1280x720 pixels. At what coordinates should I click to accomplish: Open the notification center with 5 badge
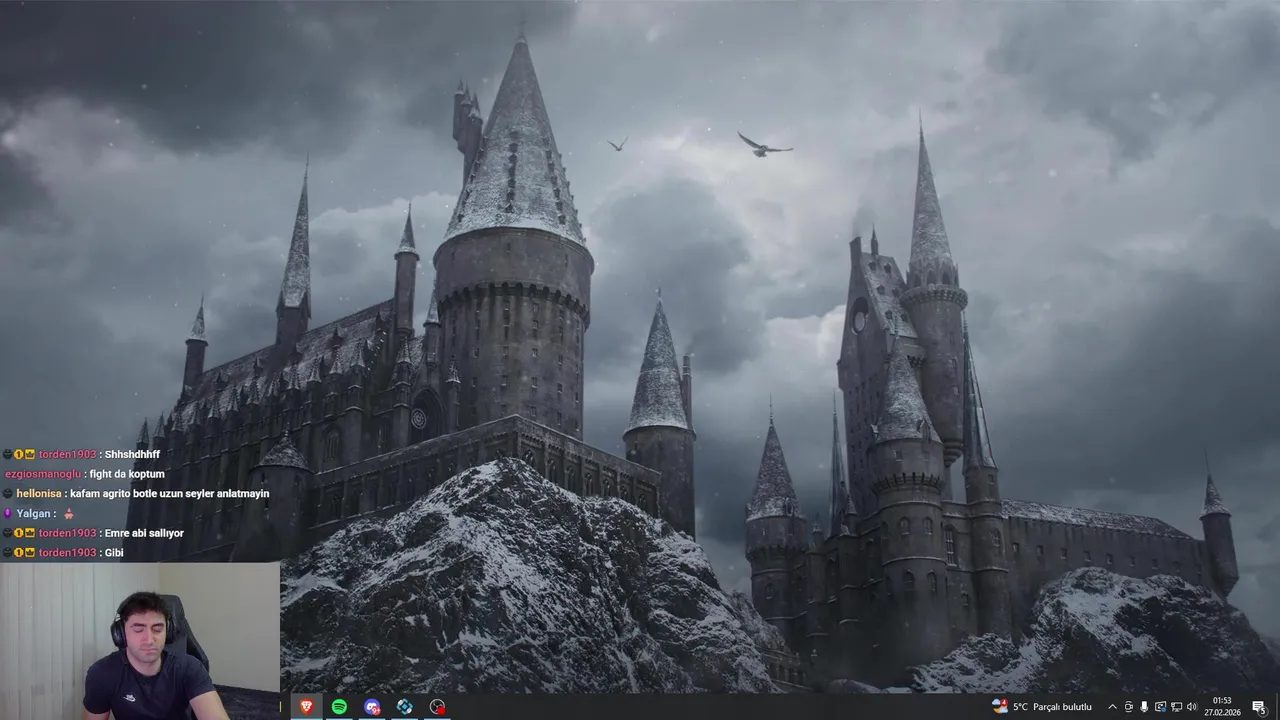point(1259,707)
